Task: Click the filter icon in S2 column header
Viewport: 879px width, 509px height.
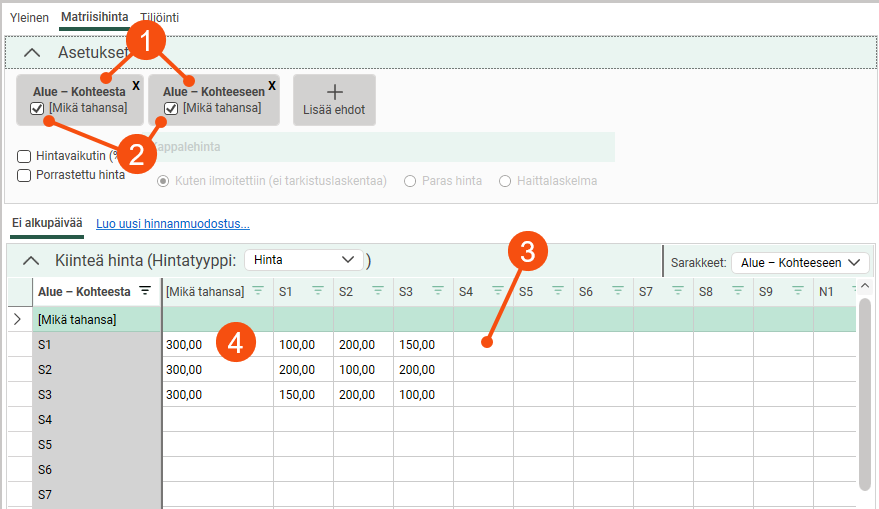Action: pyautogui.click(x=378, y=291)
